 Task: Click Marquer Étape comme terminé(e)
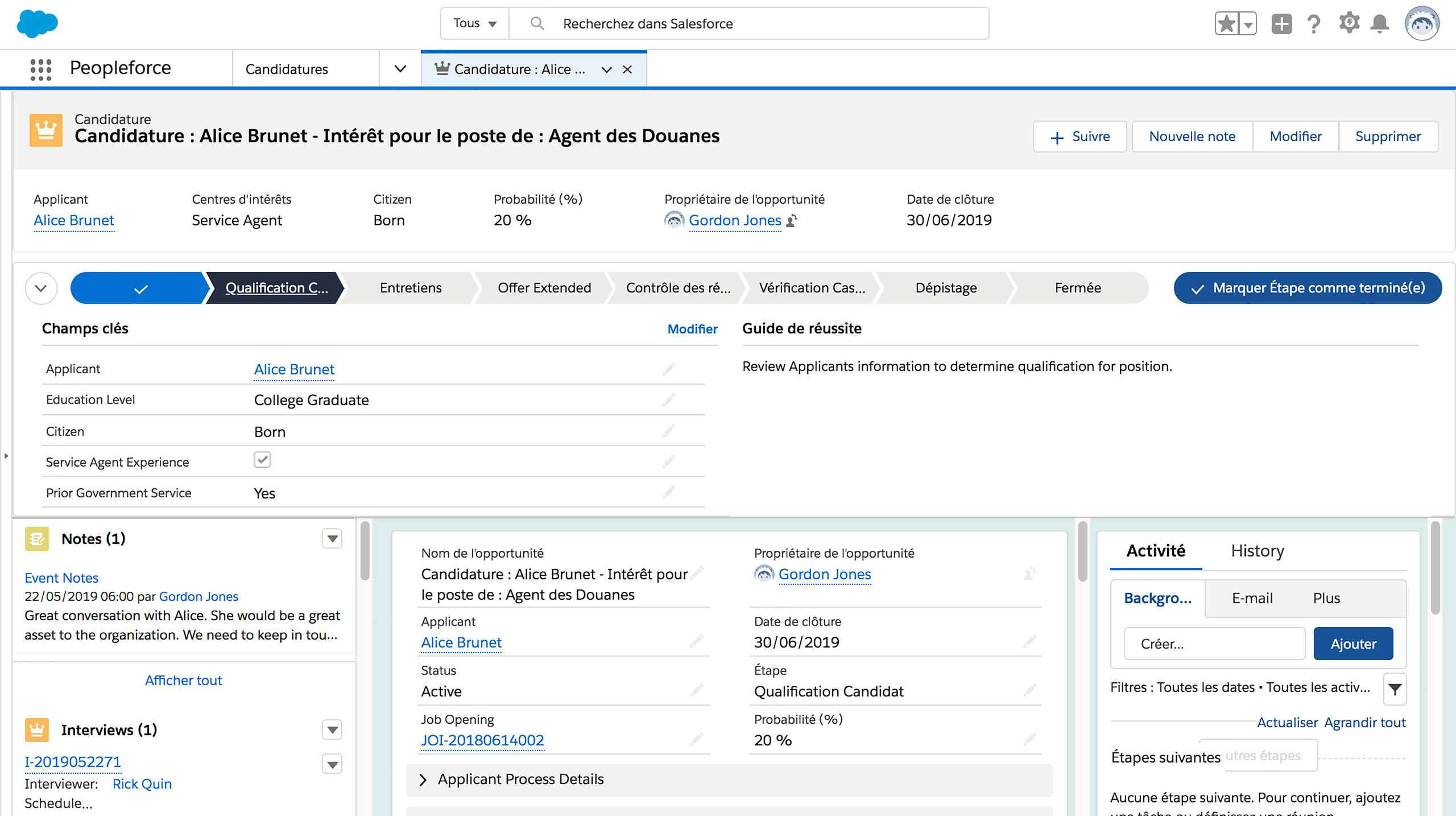click(1308, 288)
